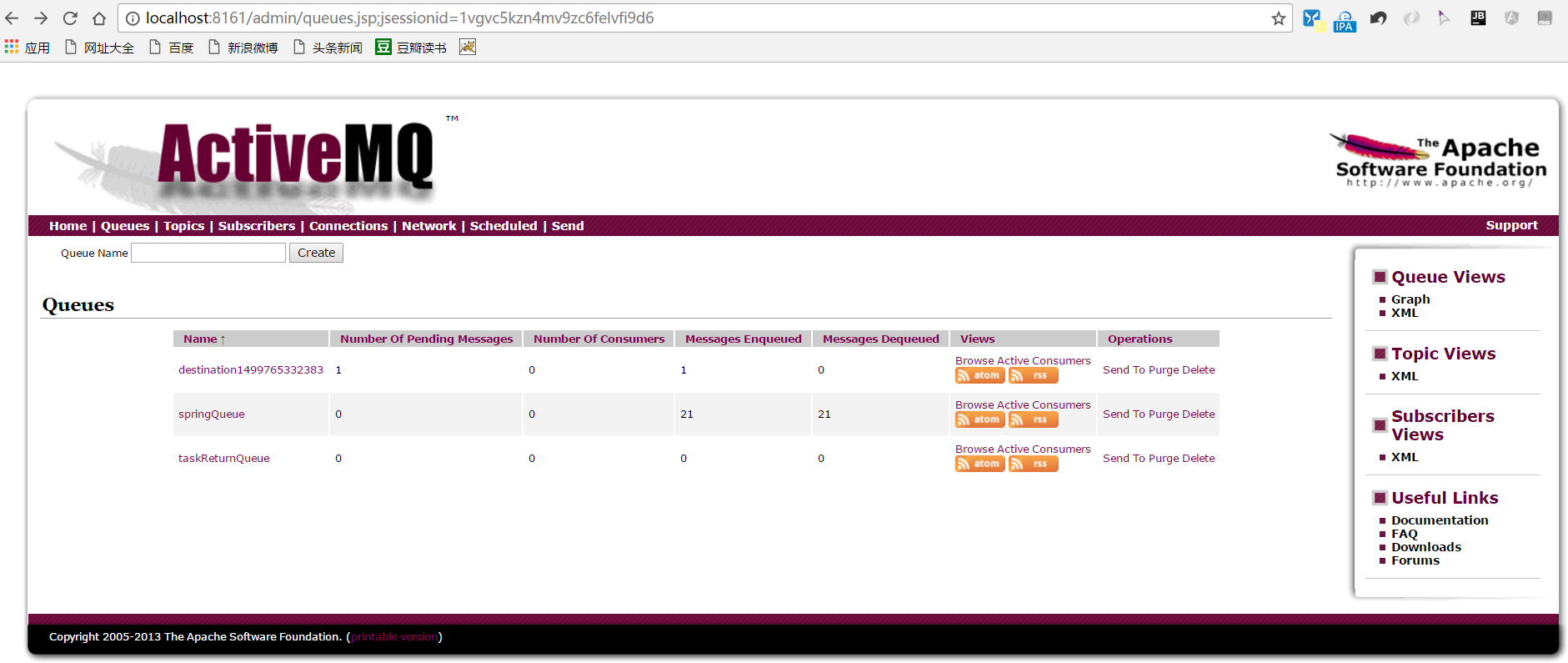Viewport: 1568px width, 663px height.
Task: Open the Documentation useful link
Action: click(1440, 520)
